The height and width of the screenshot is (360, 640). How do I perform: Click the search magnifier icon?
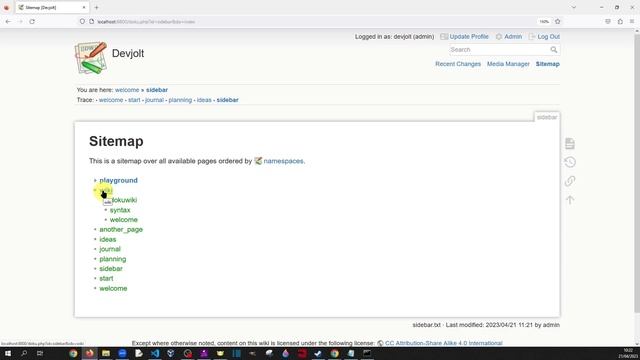pyautogui.click(x=553, y=50)
